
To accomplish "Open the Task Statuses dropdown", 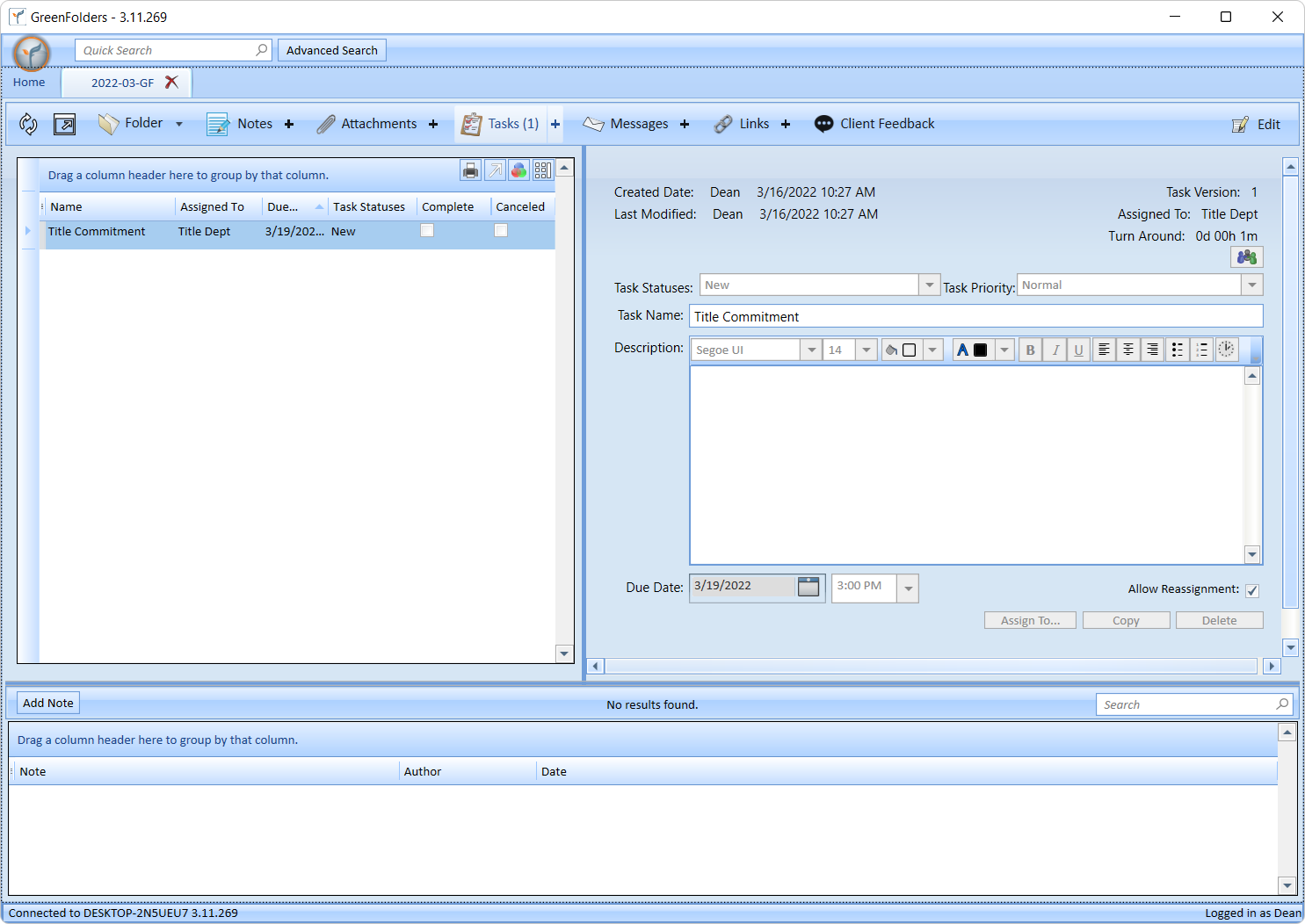I will coord(930,285).
